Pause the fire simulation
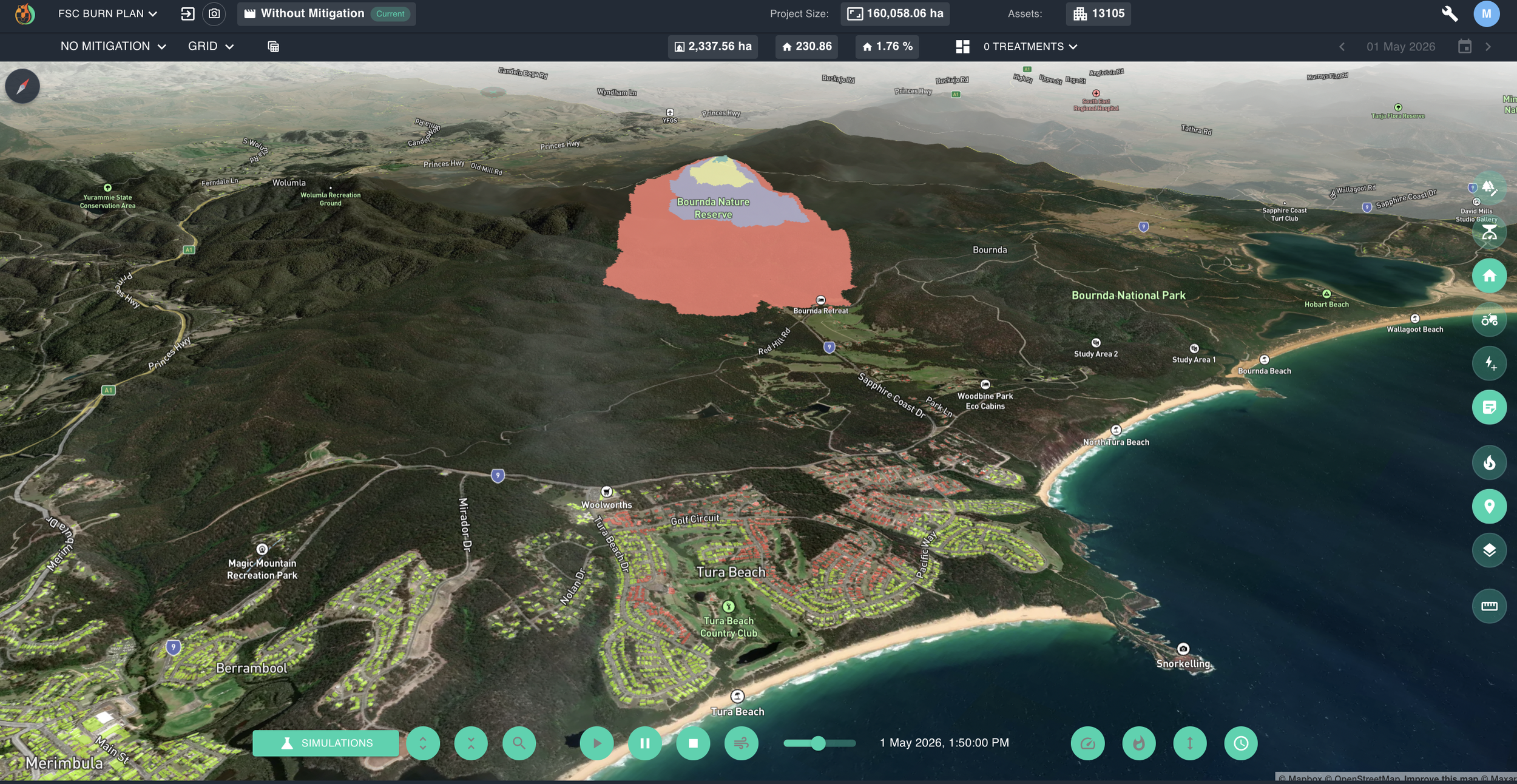The image size is (1517, 784). point(645,743)
